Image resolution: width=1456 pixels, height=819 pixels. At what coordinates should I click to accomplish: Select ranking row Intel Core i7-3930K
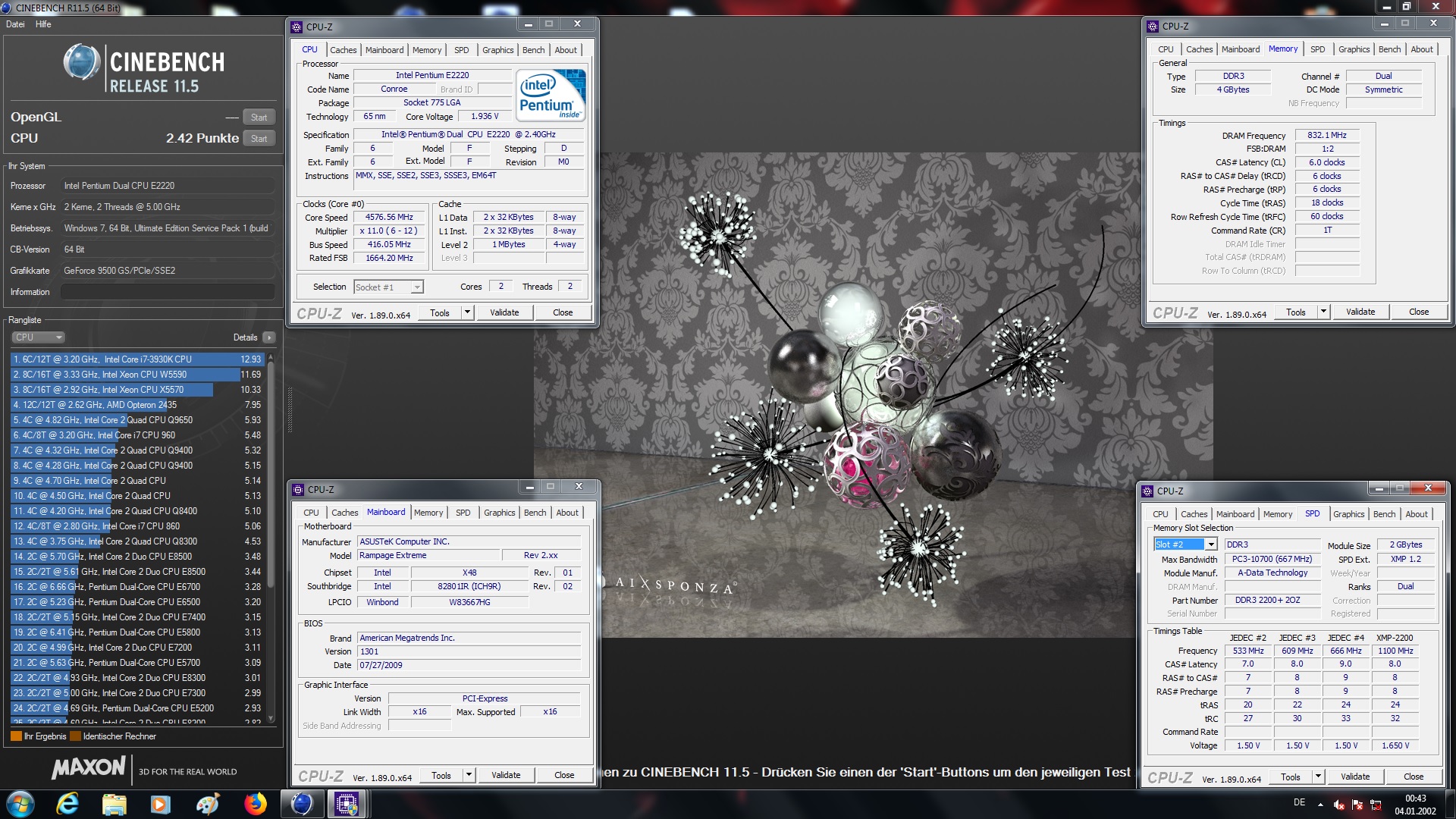pos(136,359)
